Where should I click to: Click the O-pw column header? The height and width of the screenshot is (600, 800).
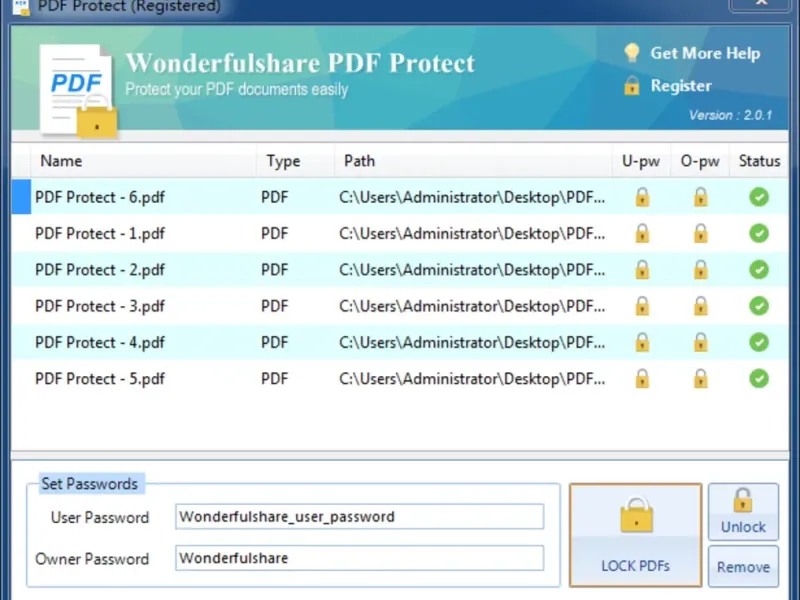(x=700, y=161)
